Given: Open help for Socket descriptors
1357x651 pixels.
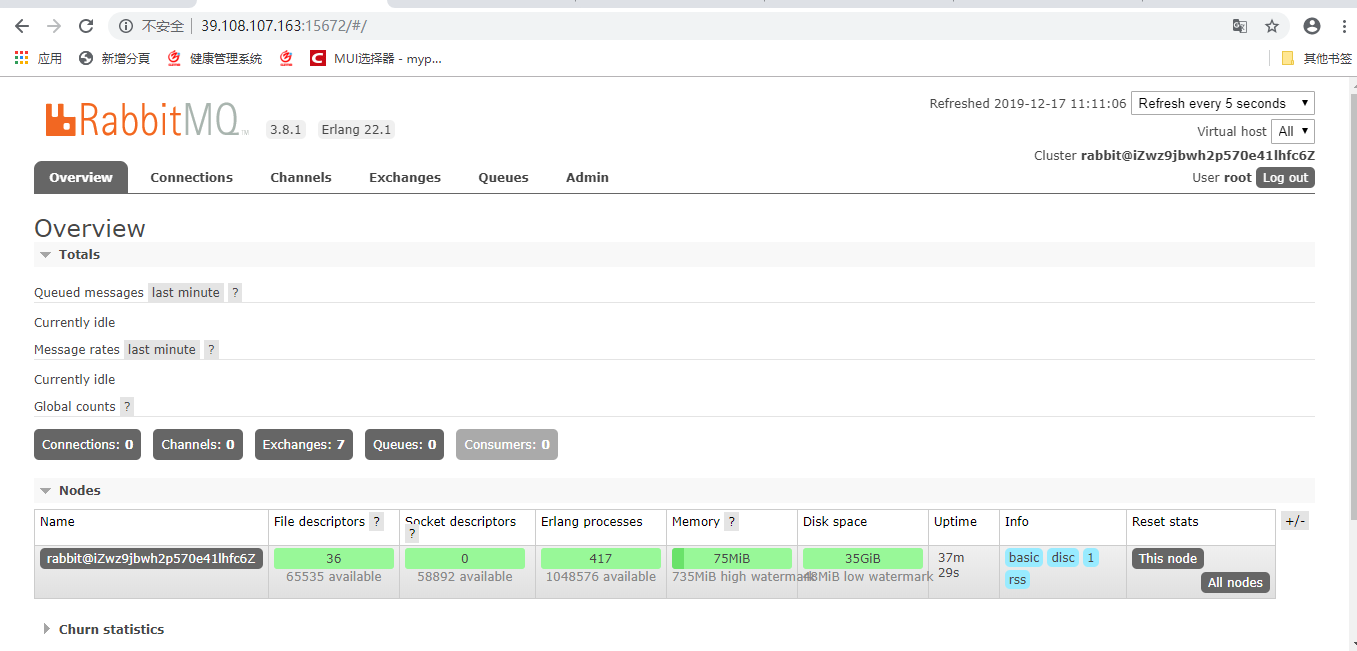Looking at the screenshot, I should [411, 533].
